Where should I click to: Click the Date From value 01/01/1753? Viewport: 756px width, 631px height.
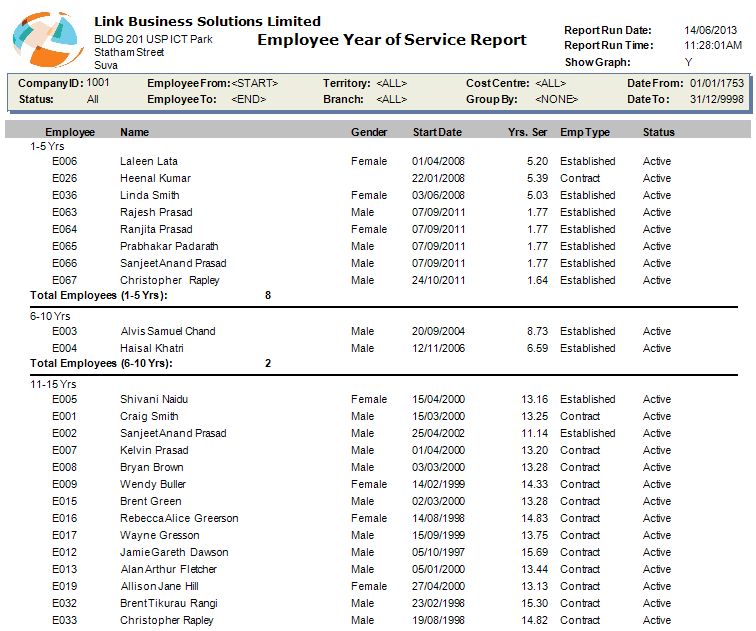coord(717,83)
